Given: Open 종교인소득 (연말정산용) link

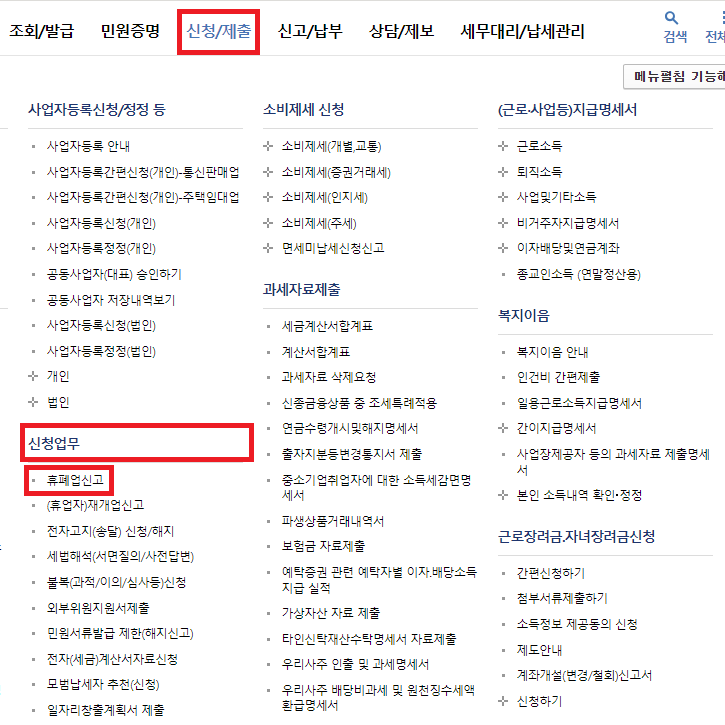Looking at the screenshot, I should [x=579, y=275].
